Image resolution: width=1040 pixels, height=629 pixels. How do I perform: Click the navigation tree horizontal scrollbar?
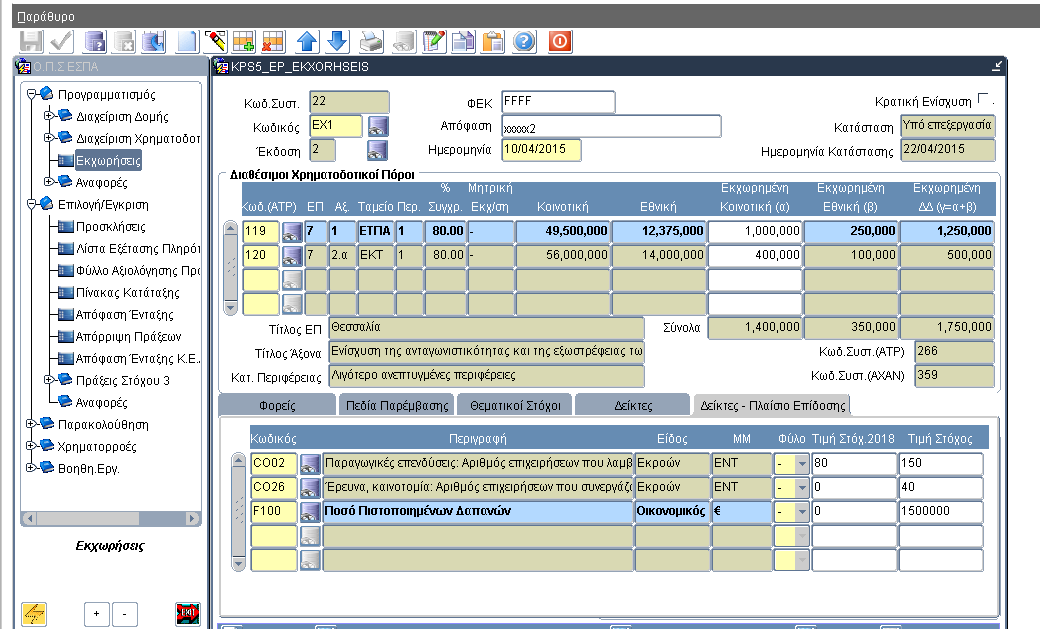click(111, 518)
